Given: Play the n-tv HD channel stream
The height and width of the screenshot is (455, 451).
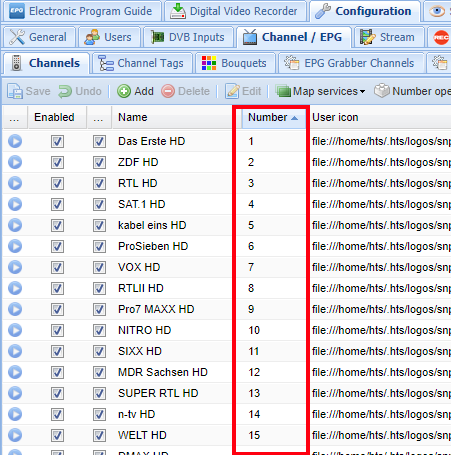Looking at the screenshot, I should point(15,414).
